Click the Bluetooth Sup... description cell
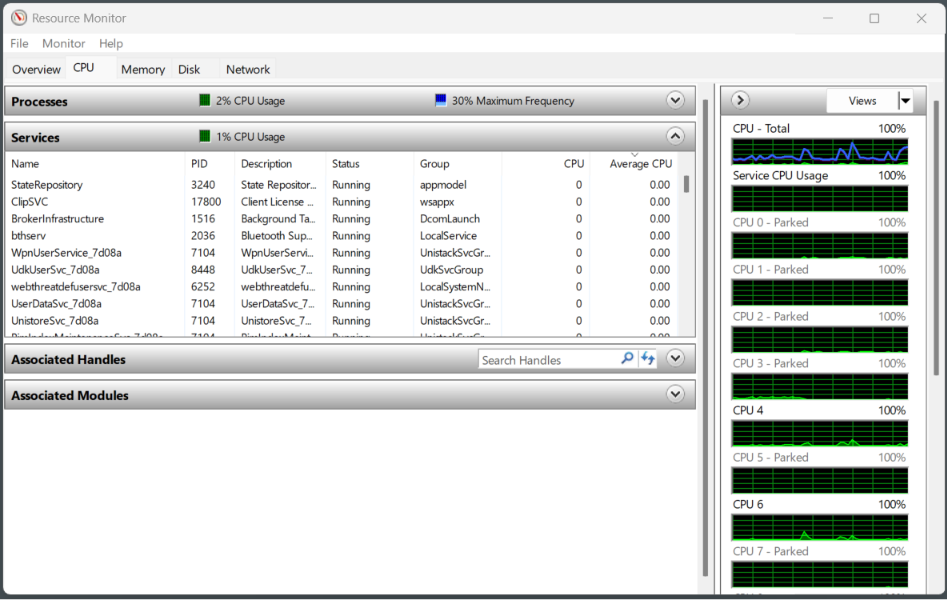This screenshot has width=947, height=600. click(x=277, y=236)
